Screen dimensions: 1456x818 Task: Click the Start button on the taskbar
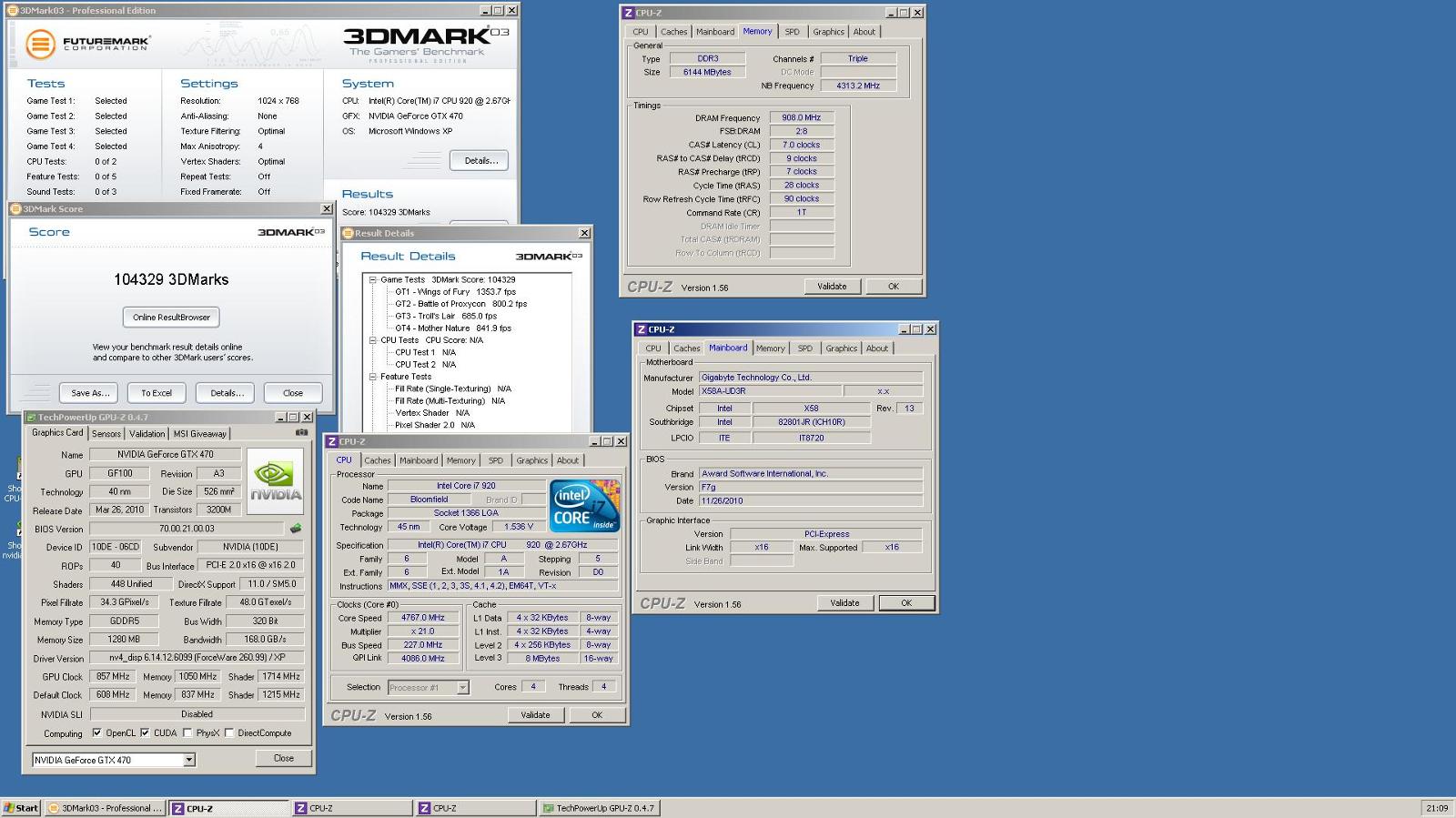tap(21, 808)
